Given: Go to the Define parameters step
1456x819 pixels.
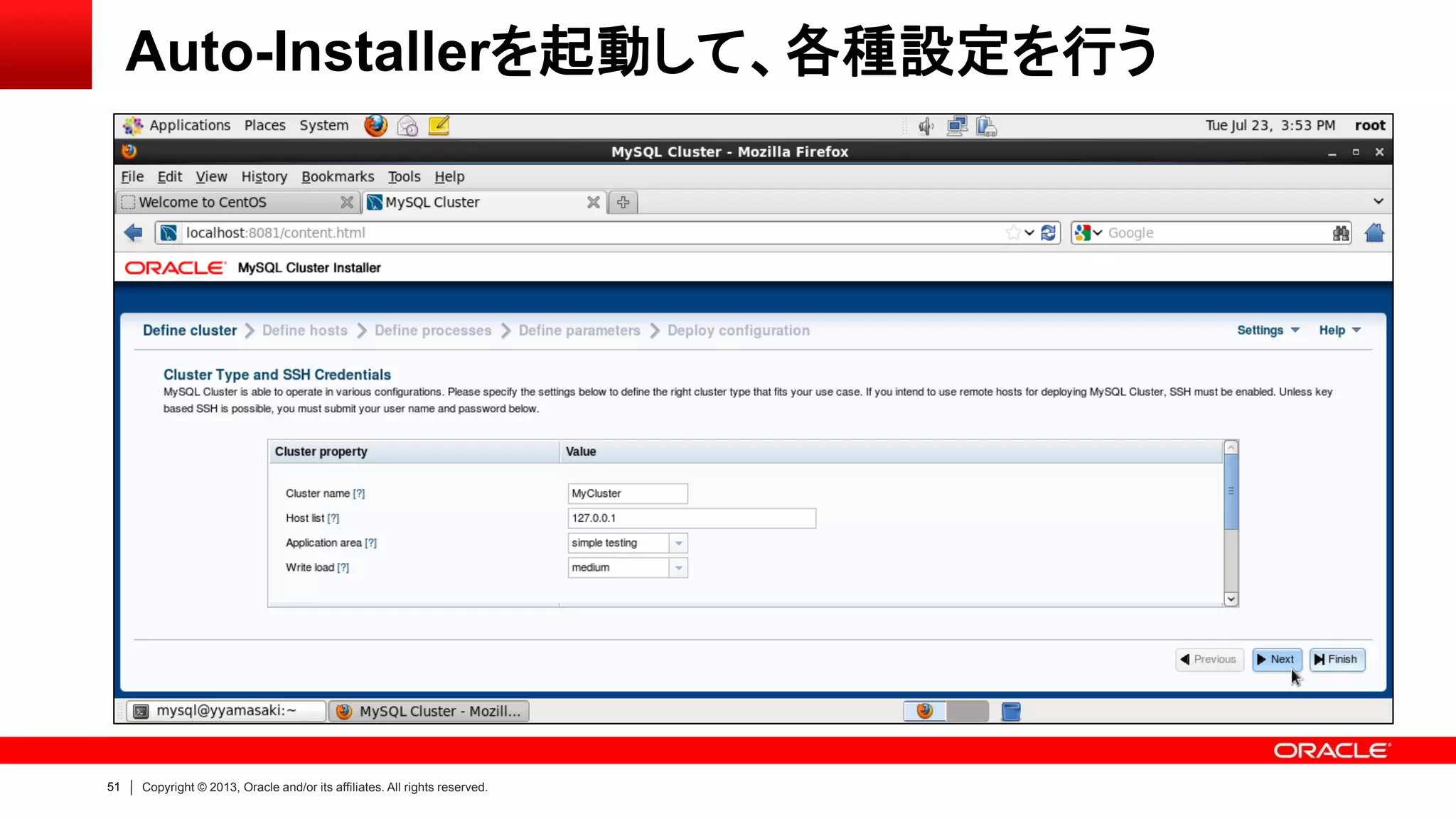Looking at the screenshot, I should click(x=579, y=331).
